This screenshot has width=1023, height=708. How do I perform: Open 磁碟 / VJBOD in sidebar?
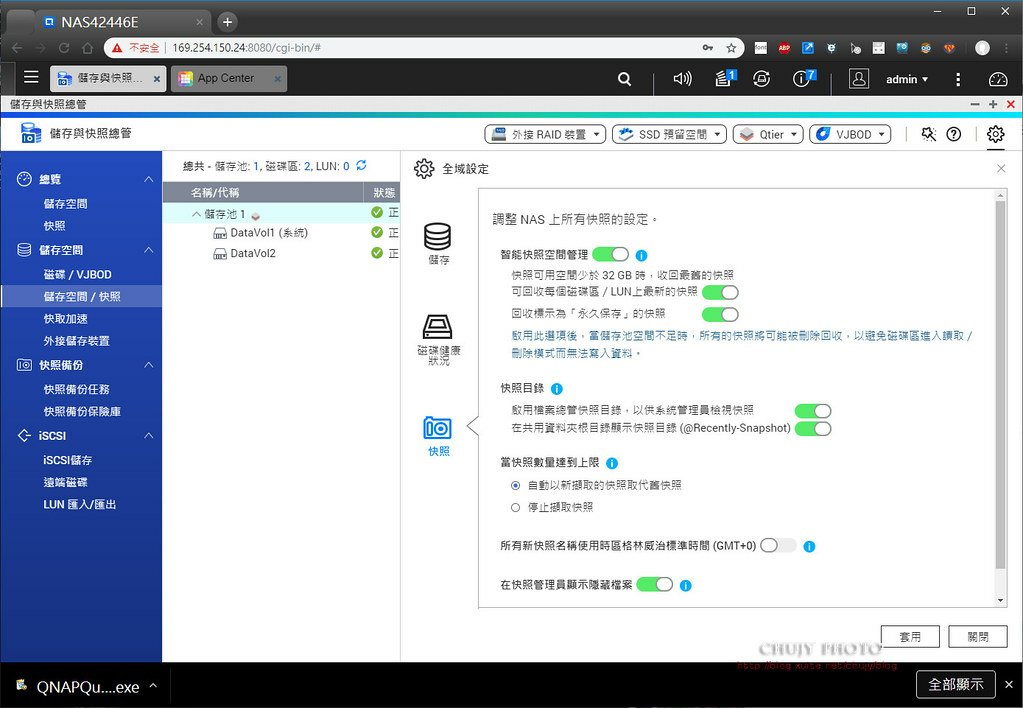(x=78, y=275)
